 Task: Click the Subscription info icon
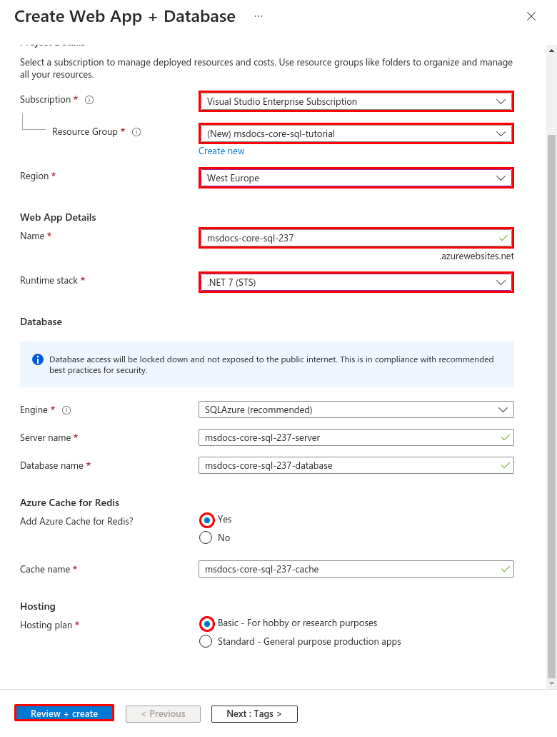(89, 100)
